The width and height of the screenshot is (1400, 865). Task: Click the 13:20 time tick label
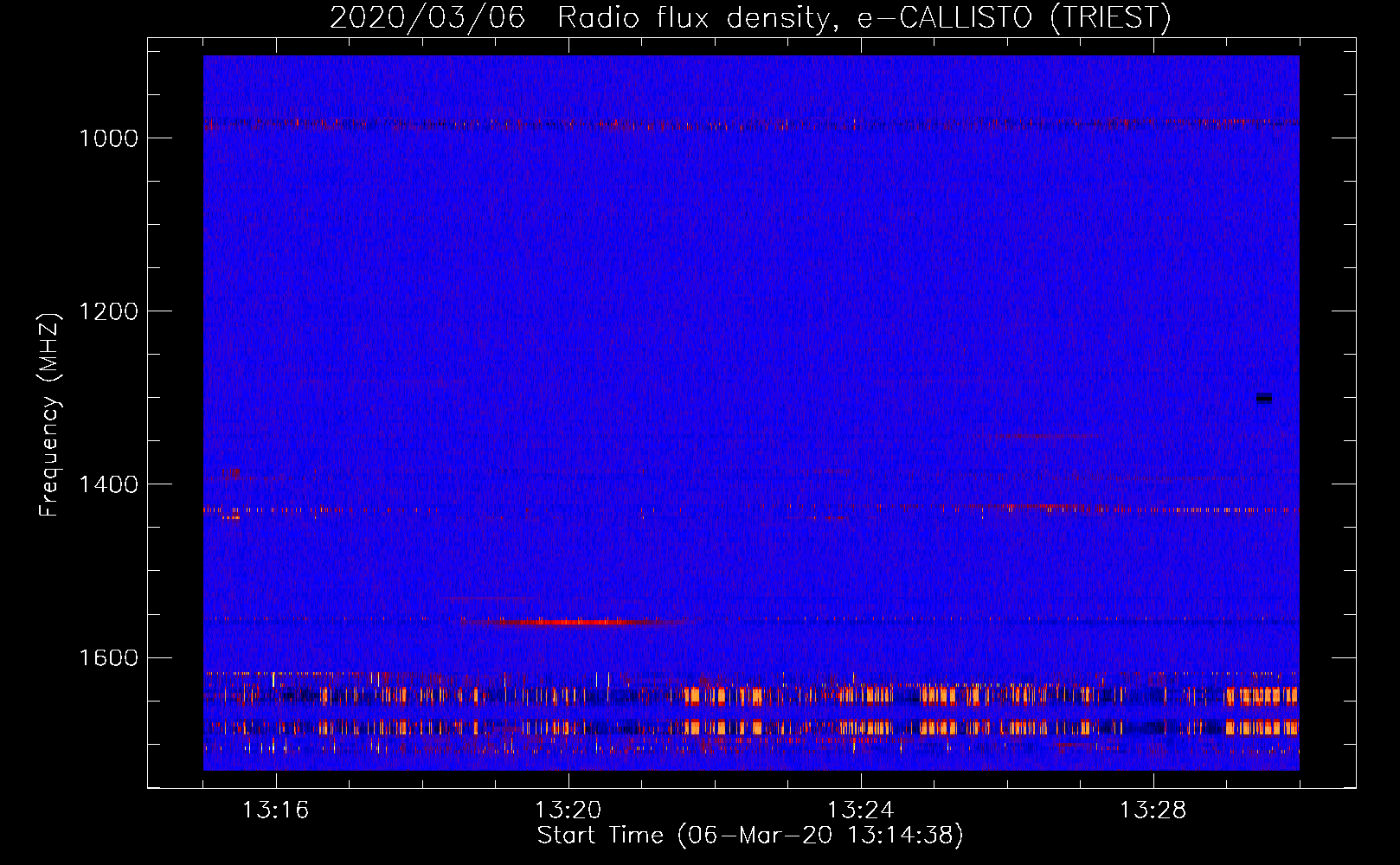pos(568,811)
